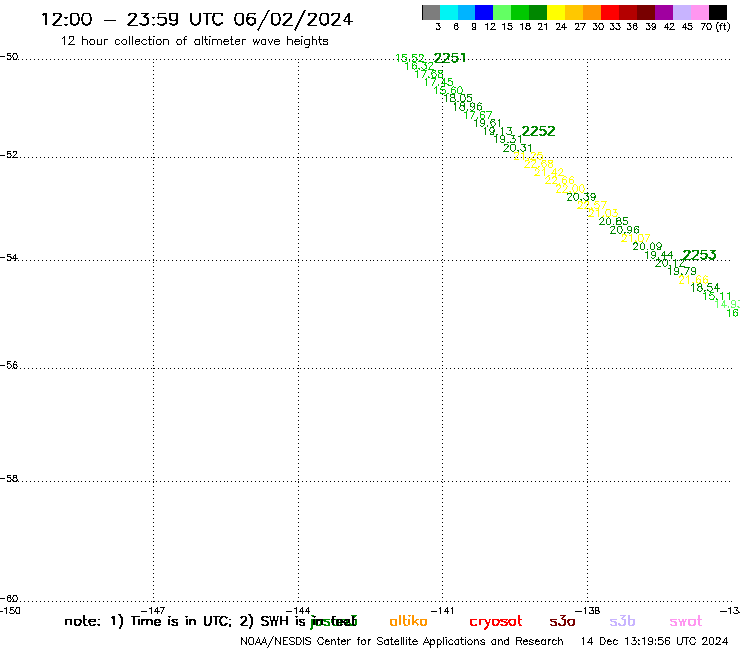This screenshot has height=650, width=740.
Task: Click the wave height value 20.96
Action: tap(624, 230)
